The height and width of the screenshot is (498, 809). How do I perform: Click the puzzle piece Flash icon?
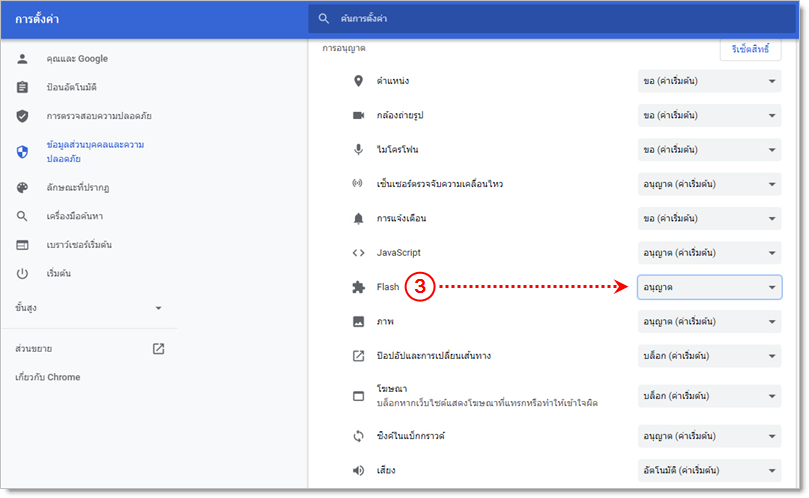(358, 287)
